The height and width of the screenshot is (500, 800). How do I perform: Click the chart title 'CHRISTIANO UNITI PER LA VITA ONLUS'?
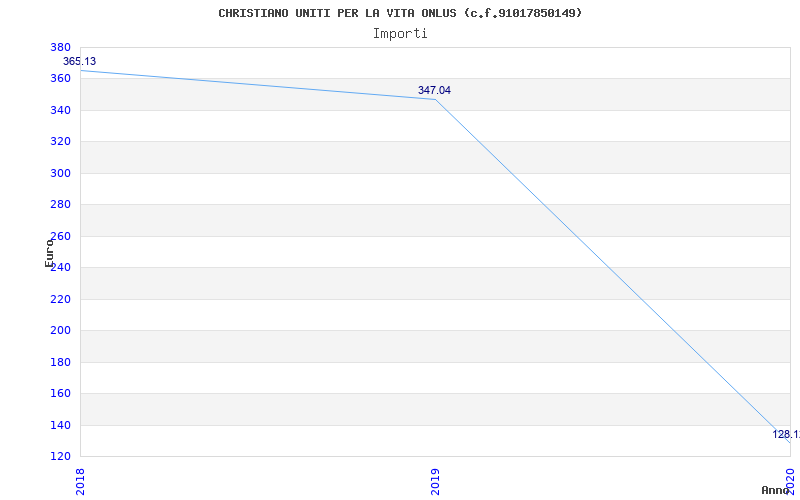(x=400, y=13)
